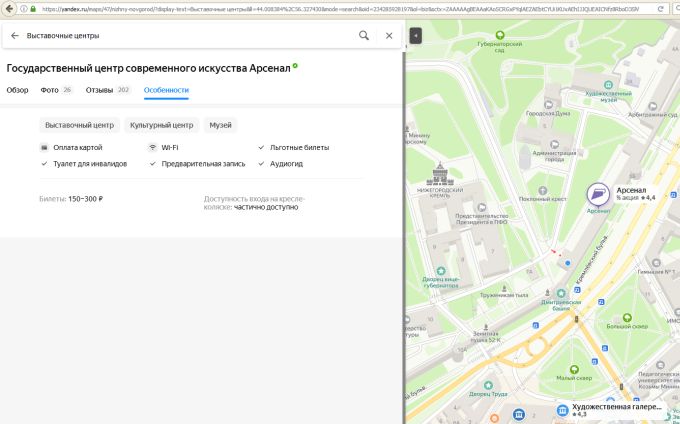Click the Выставочный центр category chip
680x424 pixels.
click(x=79, y=125)
